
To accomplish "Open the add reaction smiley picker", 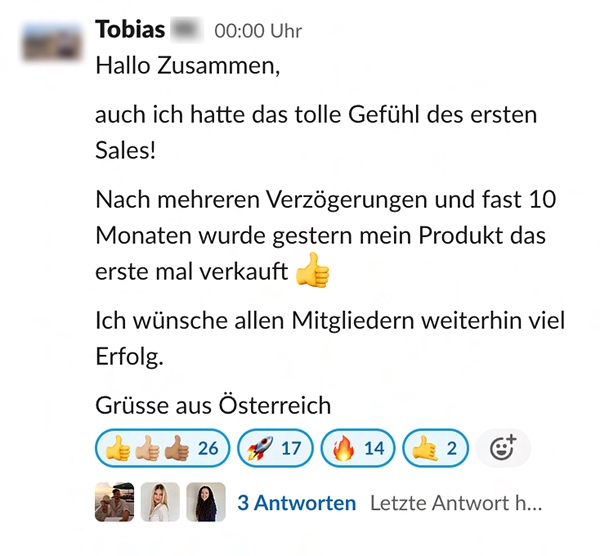I will [x=503, y=448].
